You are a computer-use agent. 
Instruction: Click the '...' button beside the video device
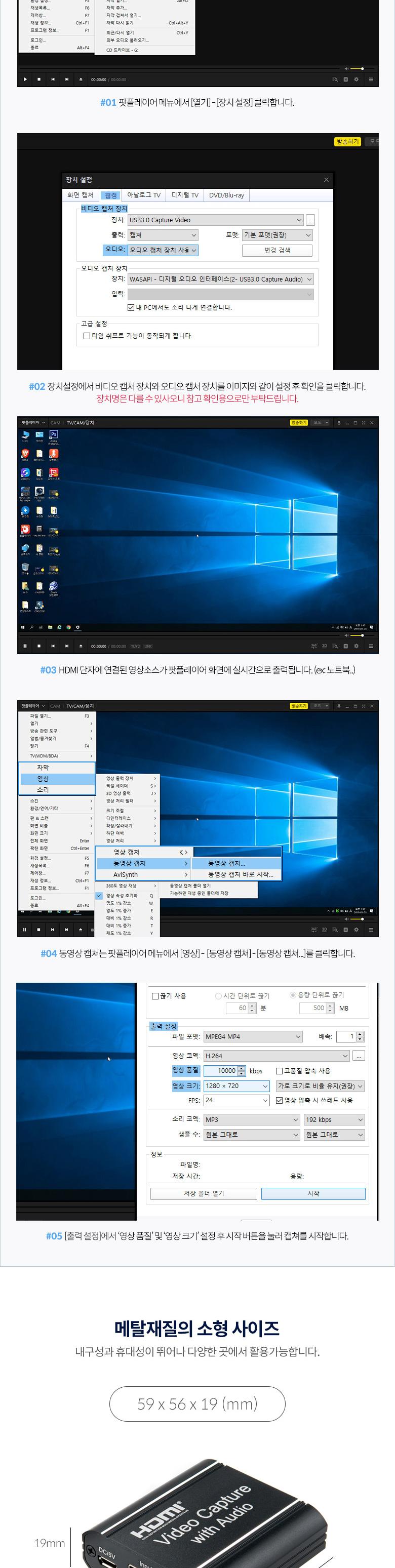click(310, 220)
